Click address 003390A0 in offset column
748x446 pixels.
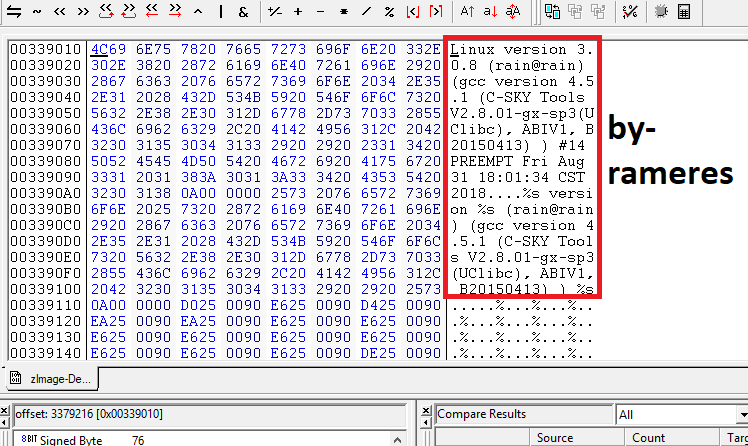(x=46, y=193)
